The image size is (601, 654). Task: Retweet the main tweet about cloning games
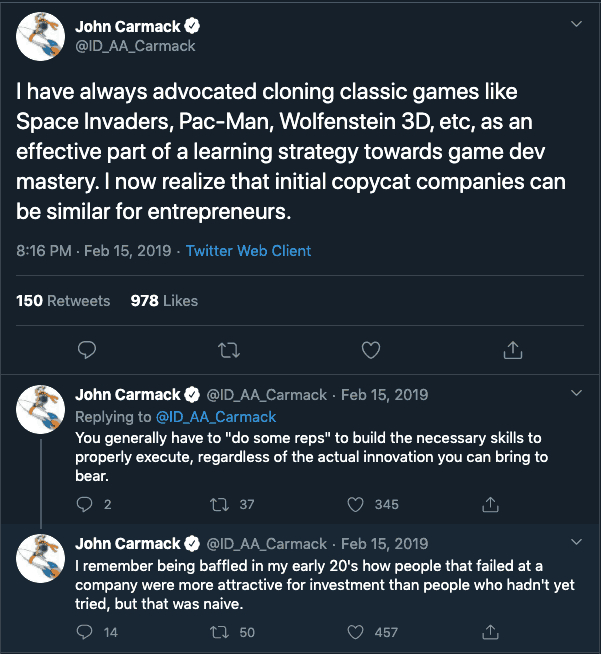click(x=229, y=349)
